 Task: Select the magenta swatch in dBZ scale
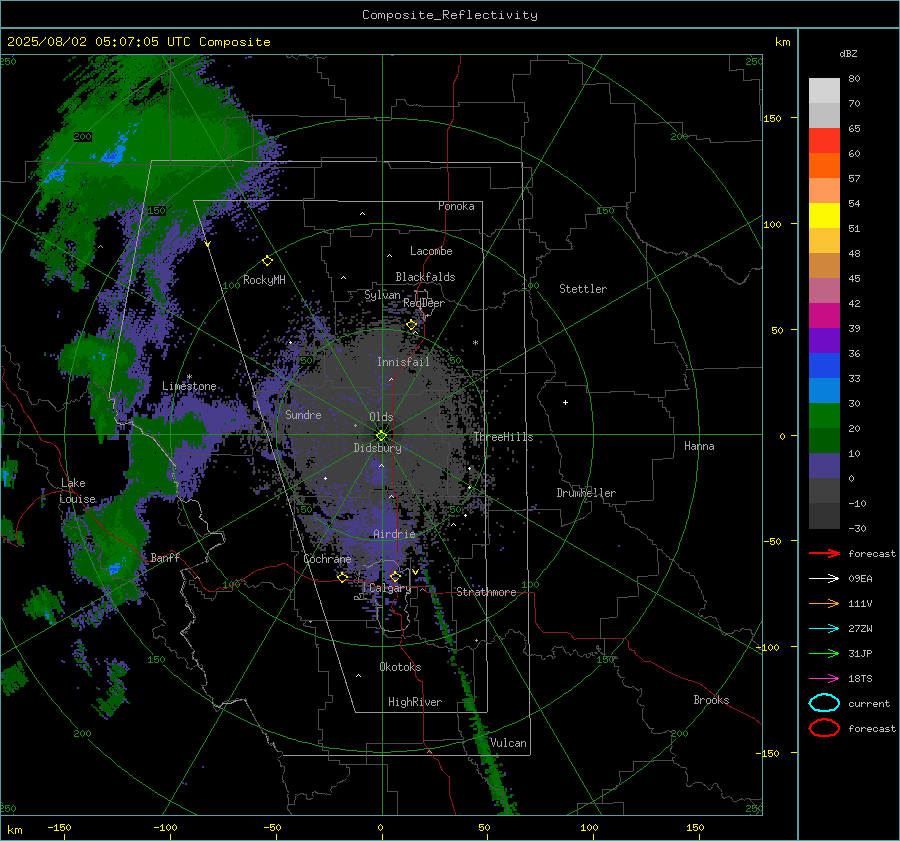(x=824, y=315)
